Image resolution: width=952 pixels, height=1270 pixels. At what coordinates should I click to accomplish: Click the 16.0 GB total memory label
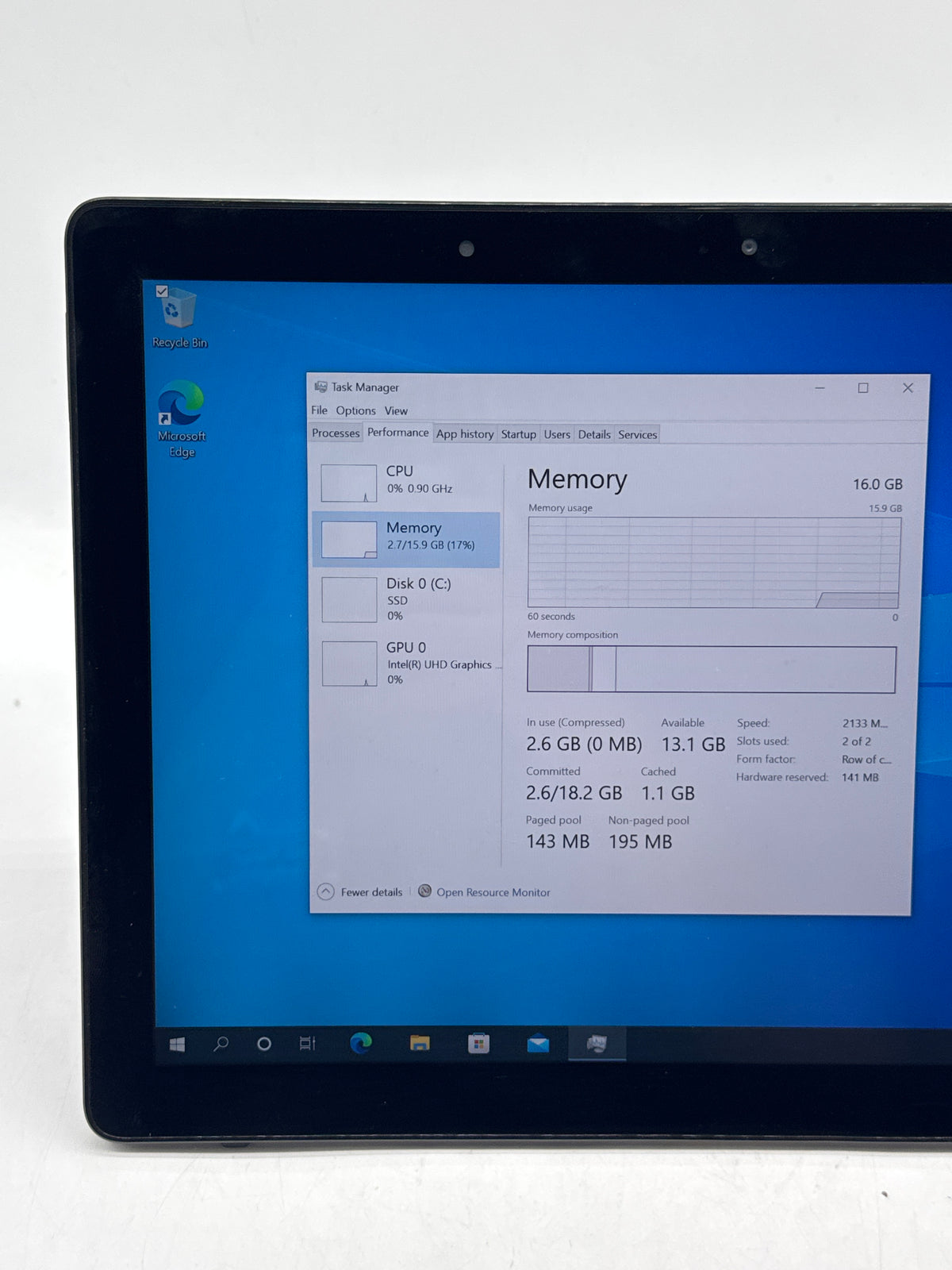[x=877, y=484]
